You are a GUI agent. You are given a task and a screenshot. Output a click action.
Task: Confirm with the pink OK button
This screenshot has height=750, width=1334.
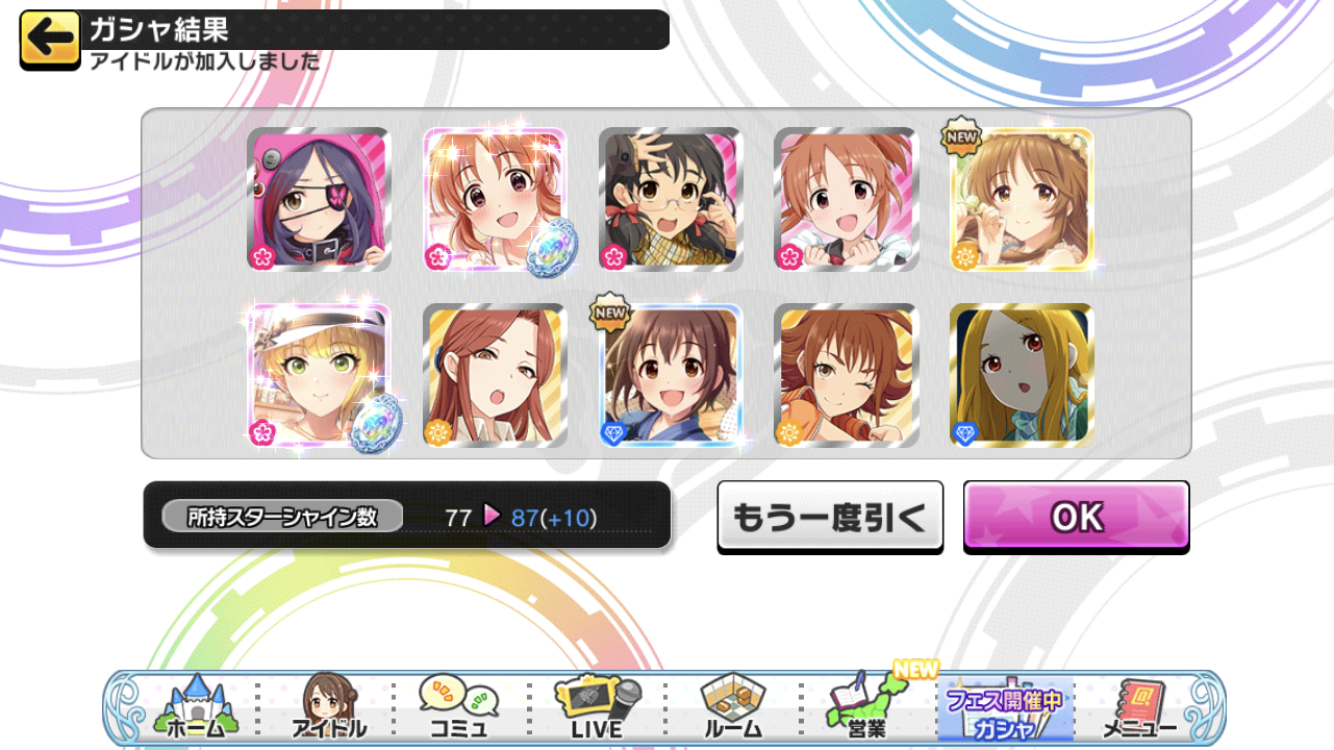1076,516
